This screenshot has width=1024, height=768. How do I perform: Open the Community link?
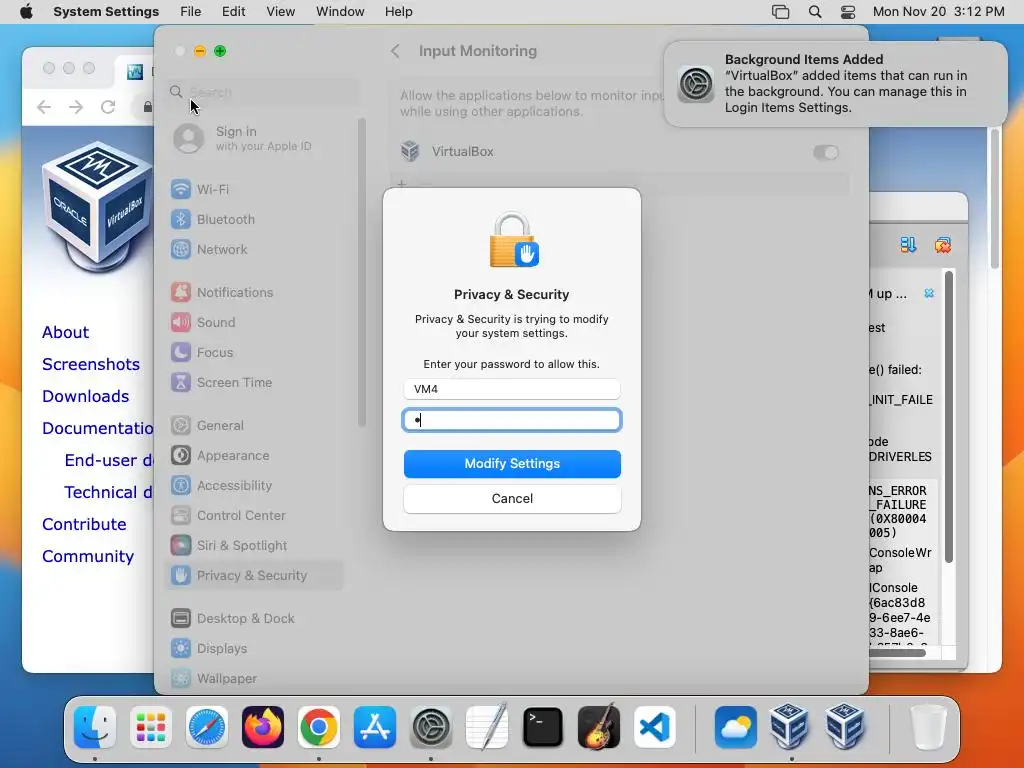(88, 556)
